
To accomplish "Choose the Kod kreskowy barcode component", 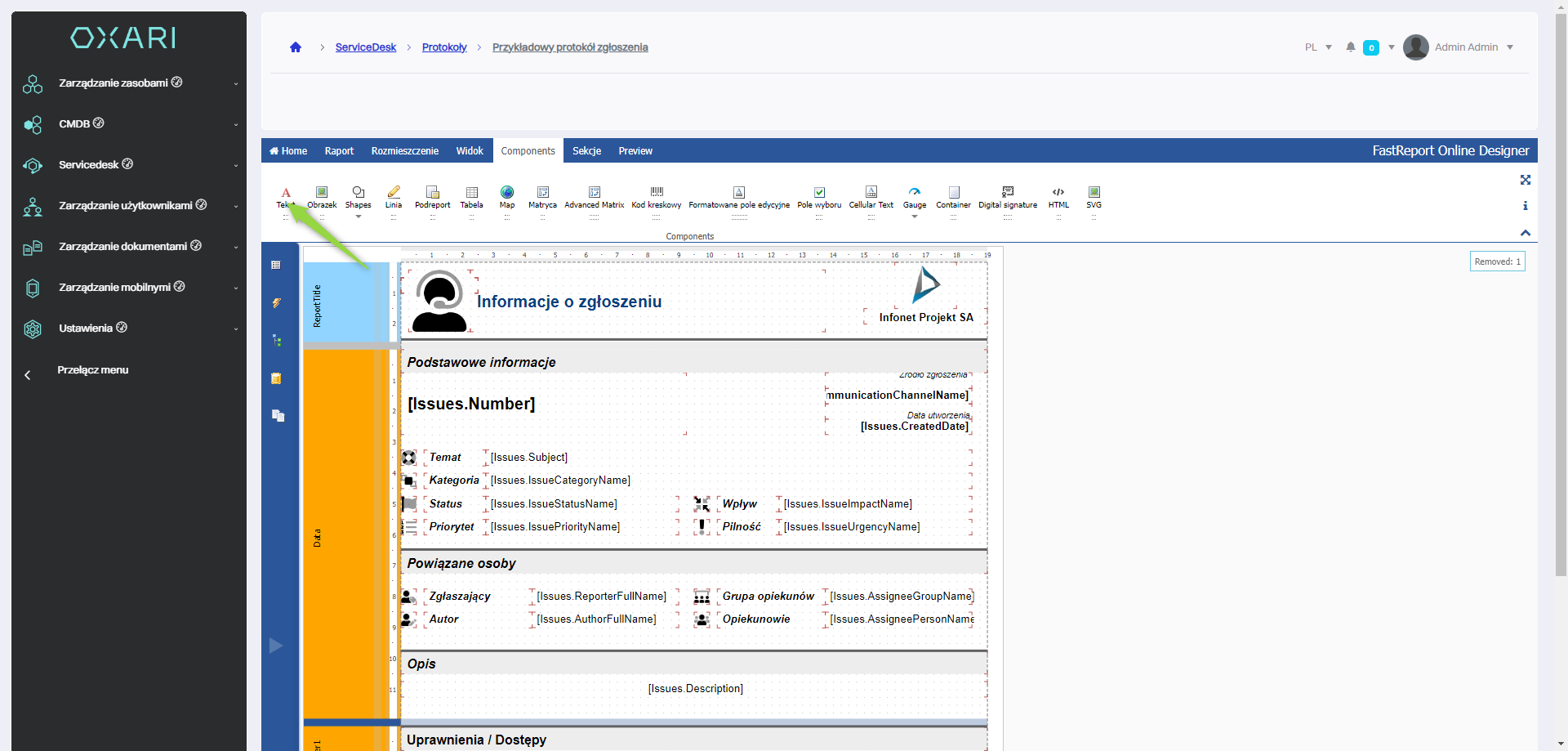I will [656, 196].
